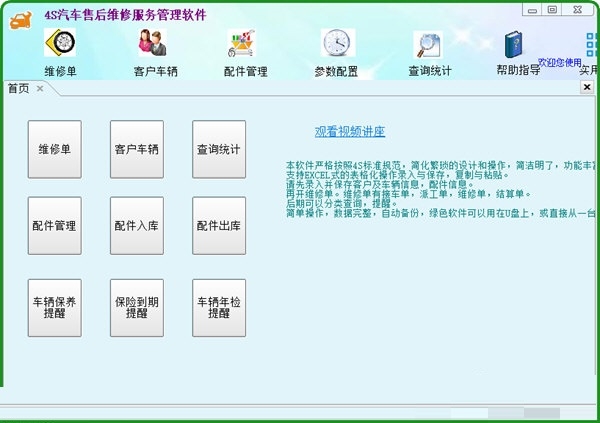Open the 观看视频讲座 video link
The height and width of the screenshot is (423, 600).
[350, 132]
